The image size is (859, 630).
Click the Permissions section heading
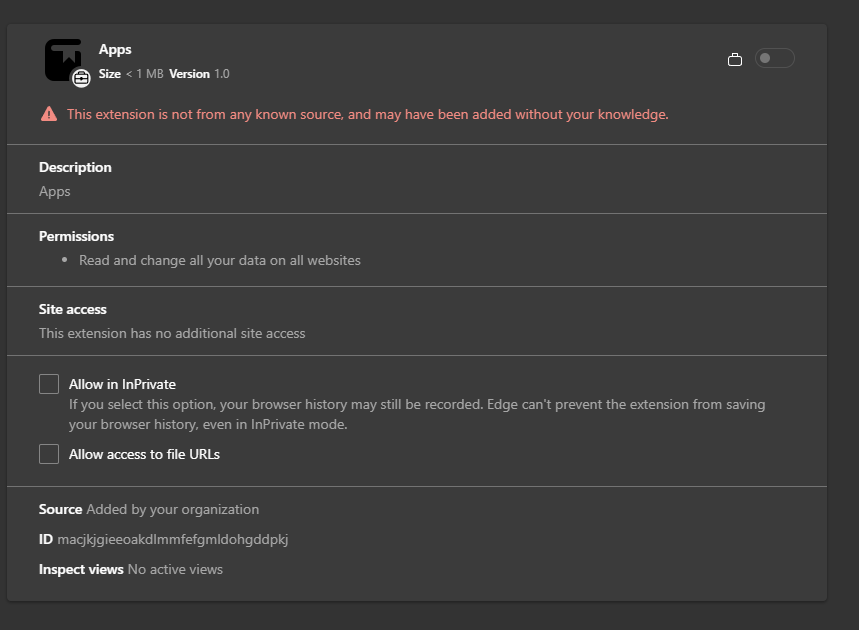(x=76, y=236)
